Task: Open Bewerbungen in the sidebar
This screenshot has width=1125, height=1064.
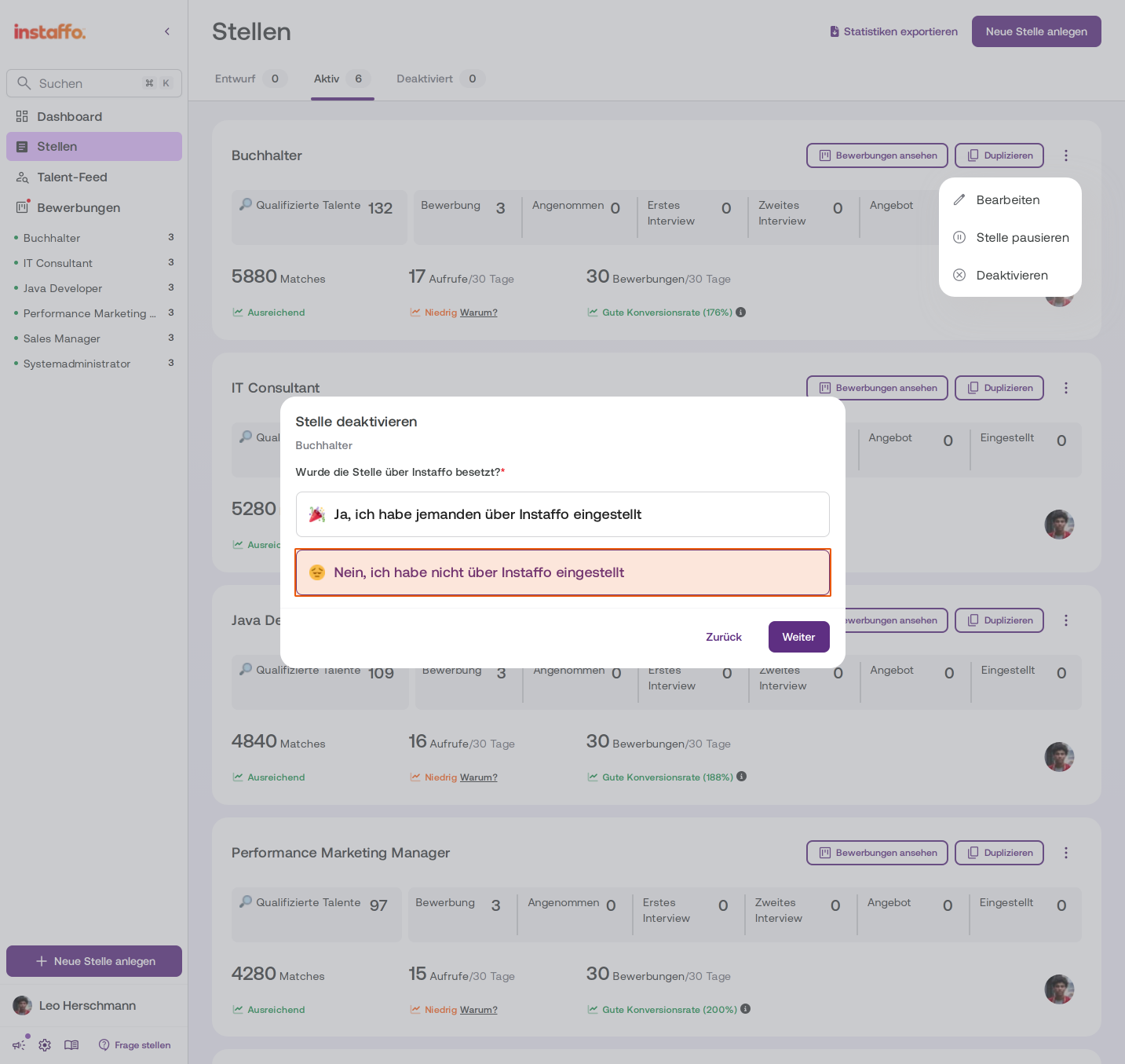Action: (94, 208)
